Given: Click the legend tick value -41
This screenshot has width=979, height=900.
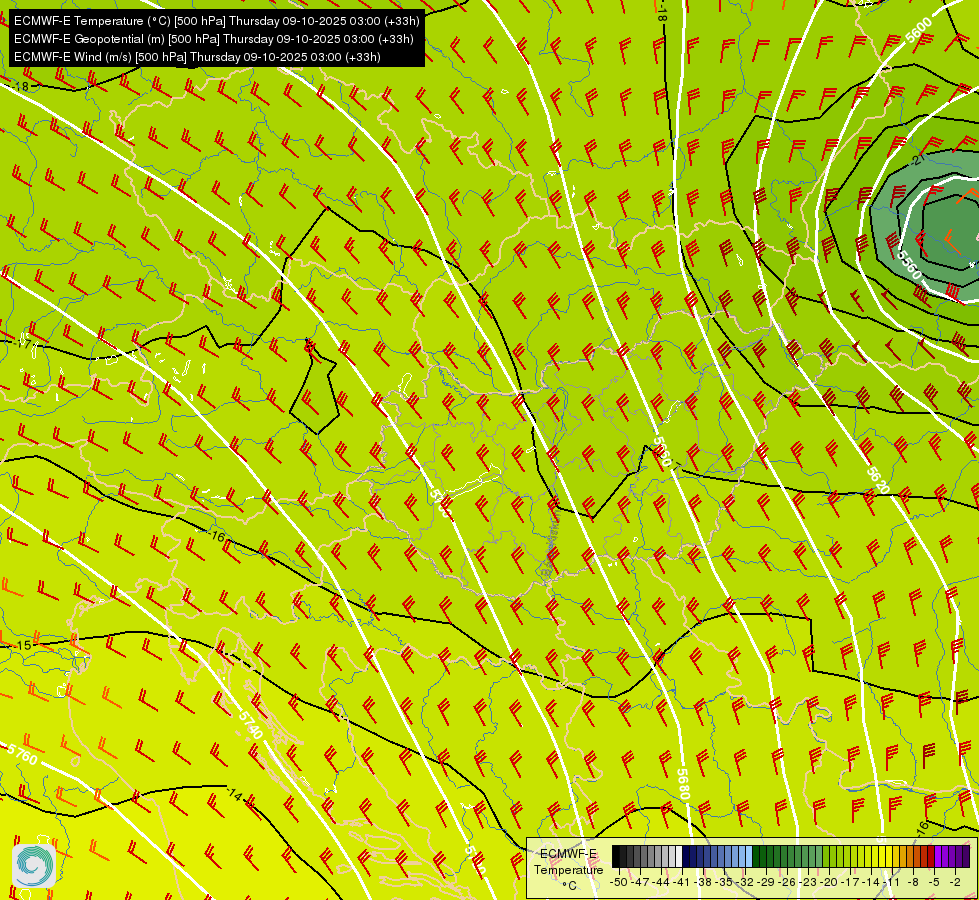Looking at the screenshot, I should [x=682, y=882].
